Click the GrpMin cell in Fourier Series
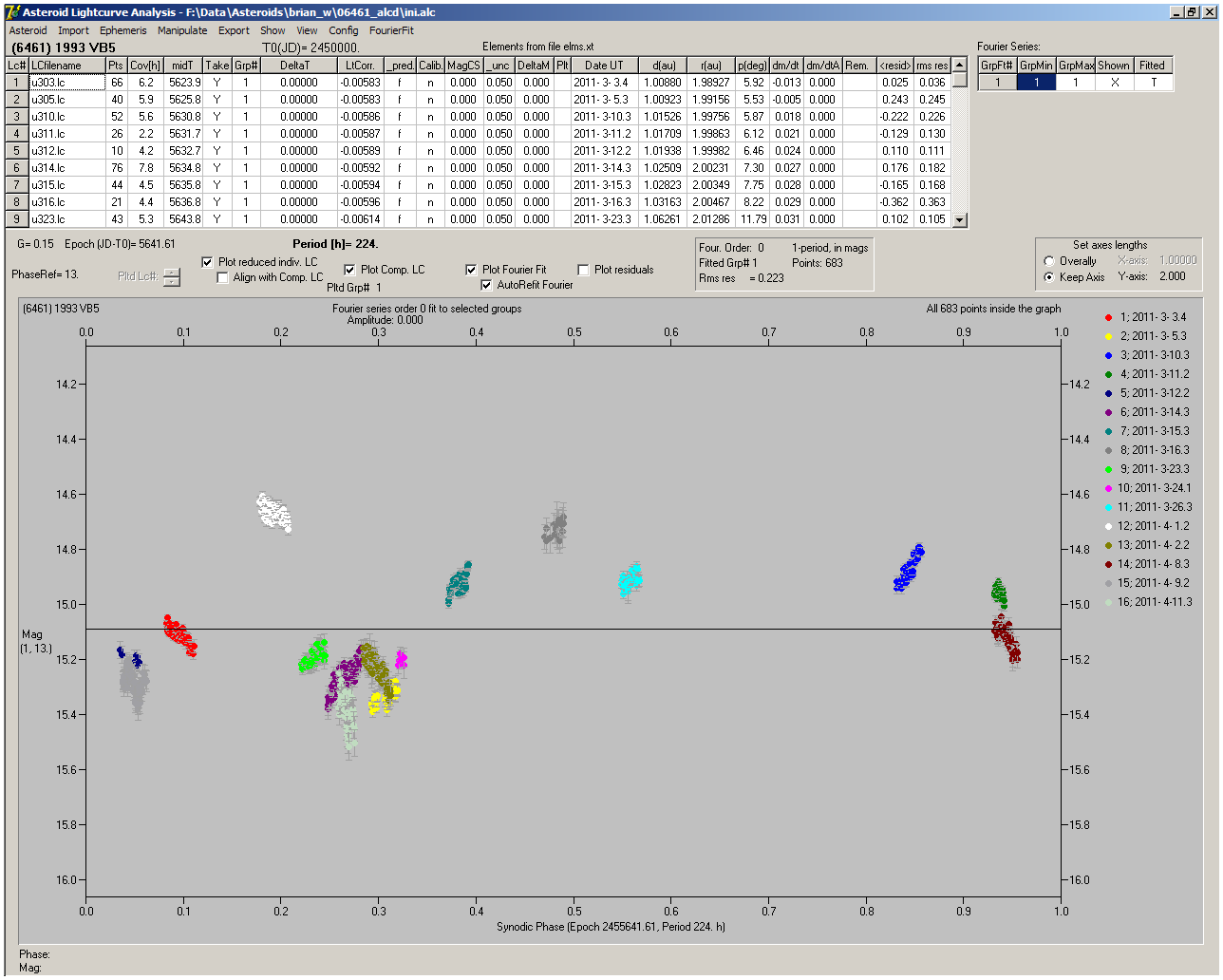Screen dimensions: 1223x980 click(1037, 83)
